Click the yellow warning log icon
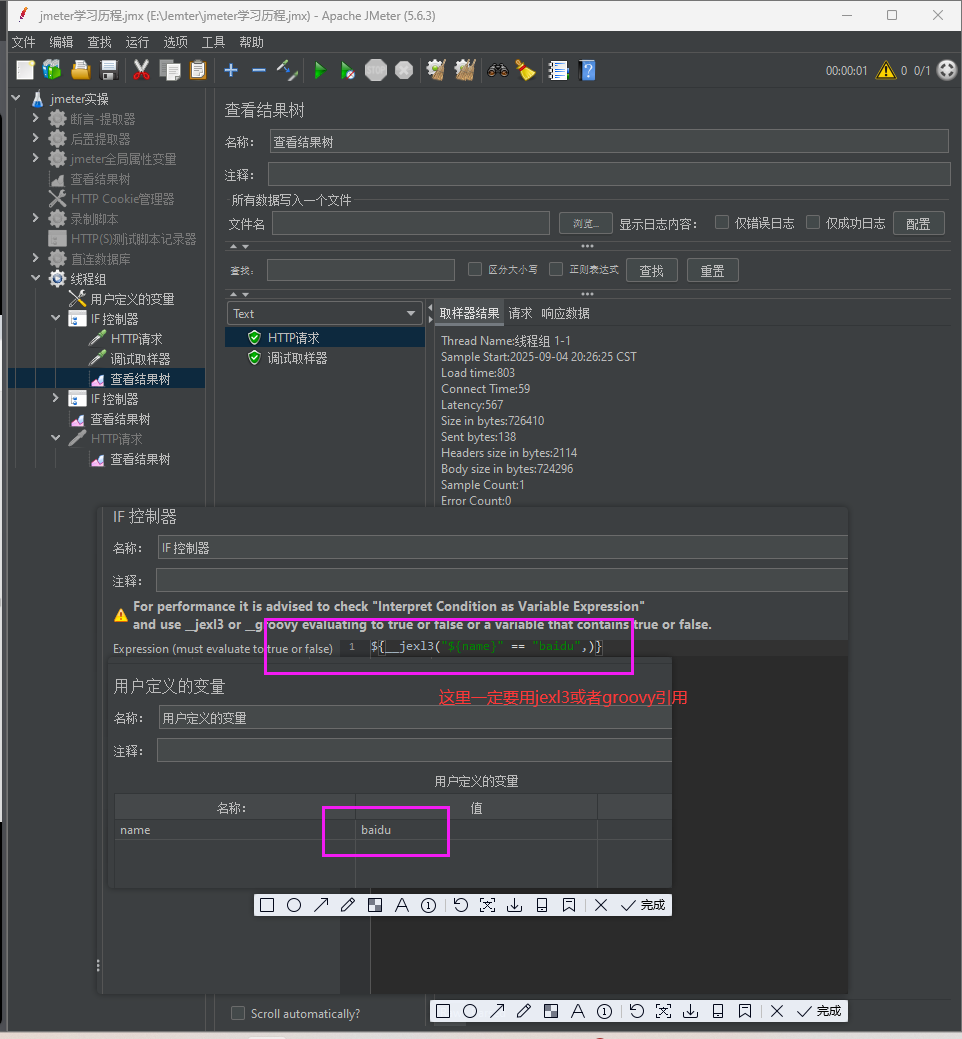 point(886,70)
